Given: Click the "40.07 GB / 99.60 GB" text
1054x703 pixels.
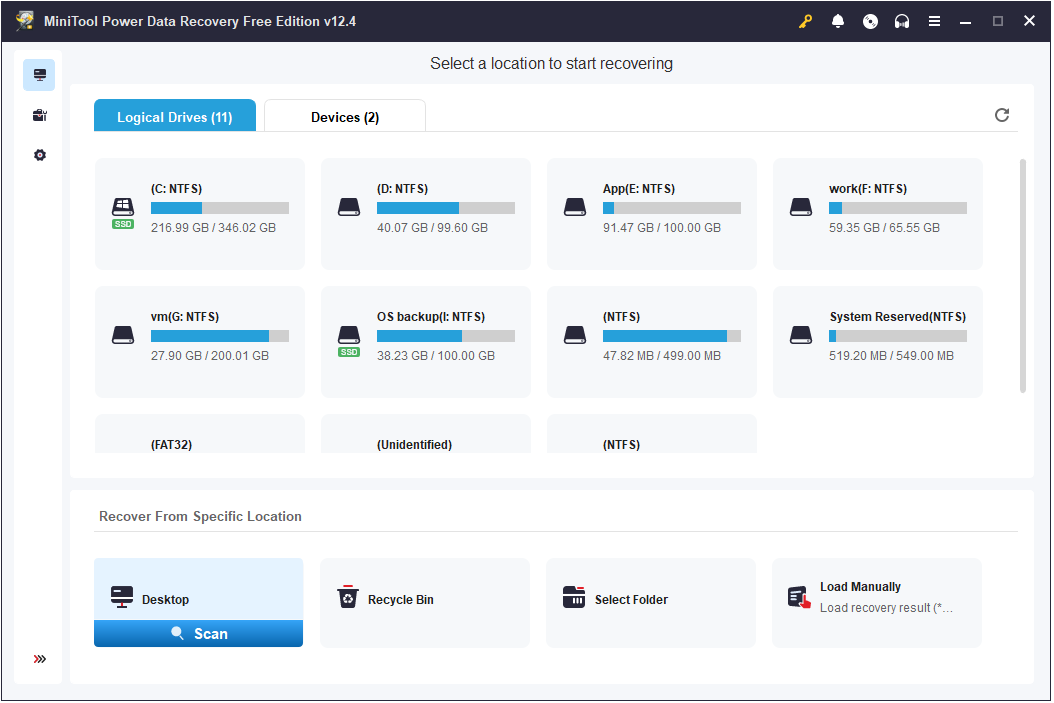Looking at the screenshot, I should coord(432,228).
